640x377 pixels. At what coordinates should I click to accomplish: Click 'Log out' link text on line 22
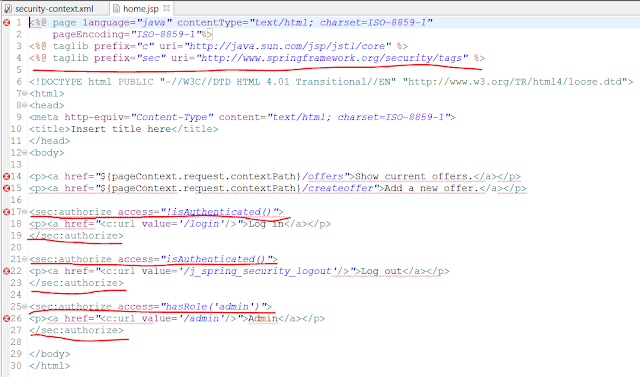[382, 271]
